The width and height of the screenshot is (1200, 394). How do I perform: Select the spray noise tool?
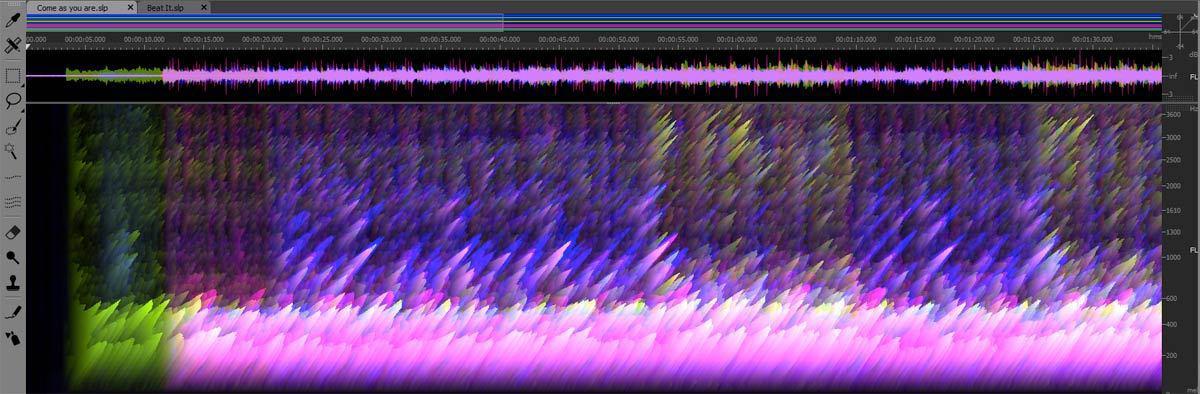13,338
